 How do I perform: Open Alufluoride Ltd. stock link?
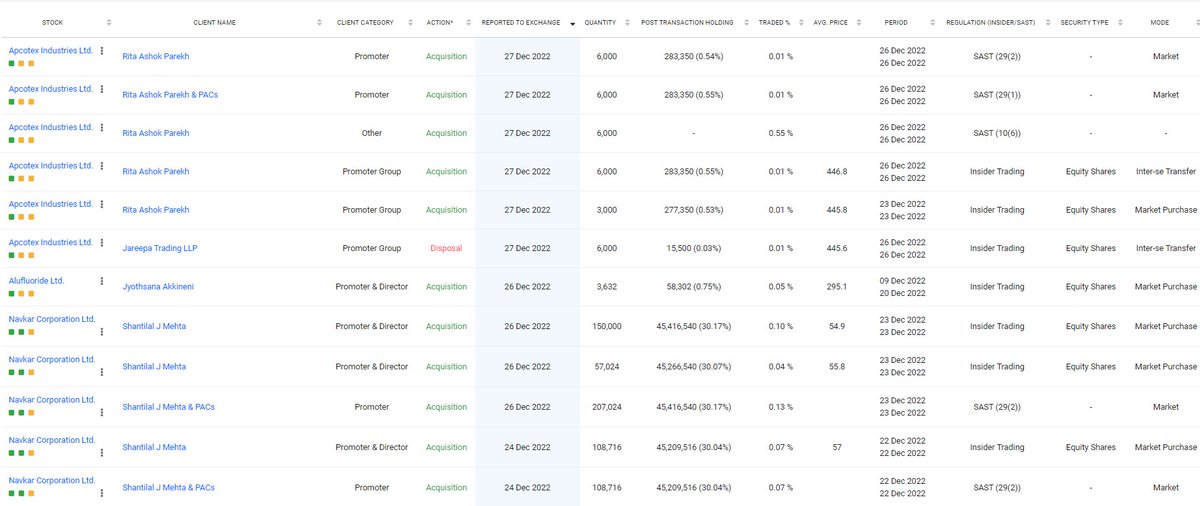pyautogui.click(x=36, y=281)
